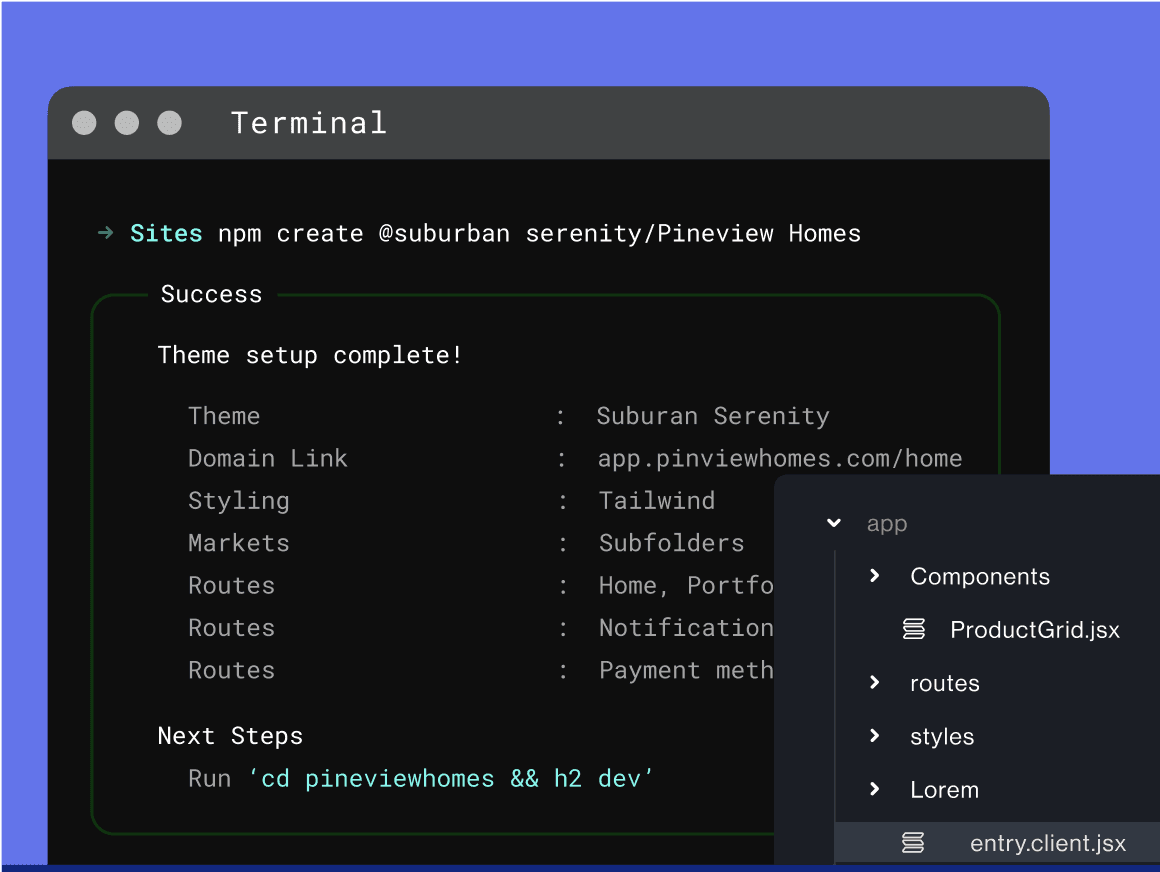Click the teal prompt arrow beside Sites
The image size is (1160, 872).
click(x=104, y=232)
